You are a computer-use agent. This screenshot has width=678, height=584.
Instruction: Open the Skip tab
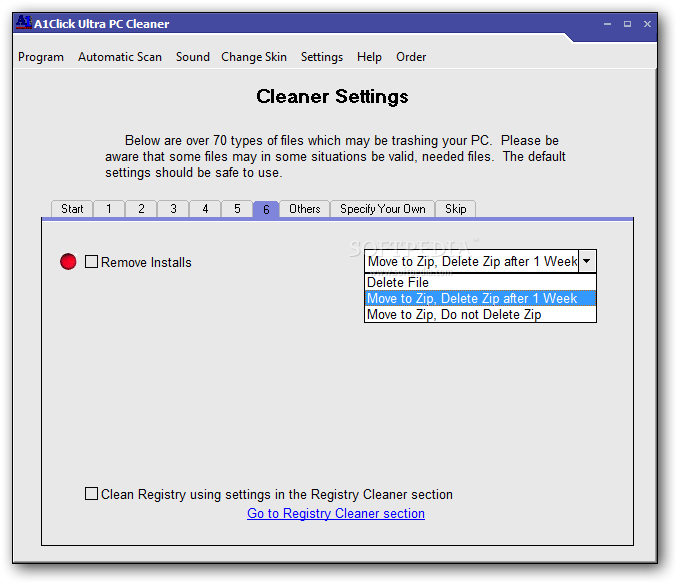click(x=455, y=209)
